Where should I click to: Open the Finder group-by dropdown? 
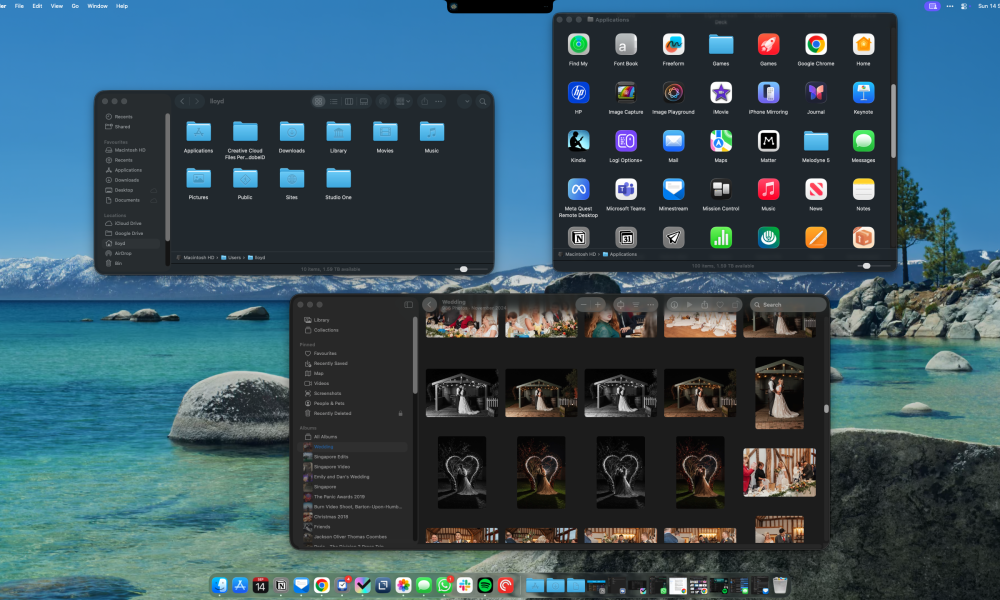tap(403, 101)
